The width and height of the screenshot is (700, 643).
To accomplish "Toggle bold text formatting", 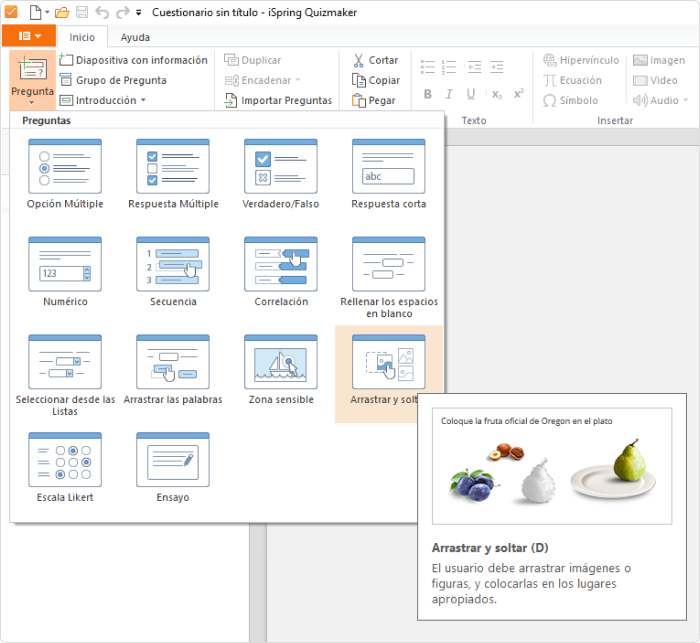I will pyautogui.click(x=428, y=94).
